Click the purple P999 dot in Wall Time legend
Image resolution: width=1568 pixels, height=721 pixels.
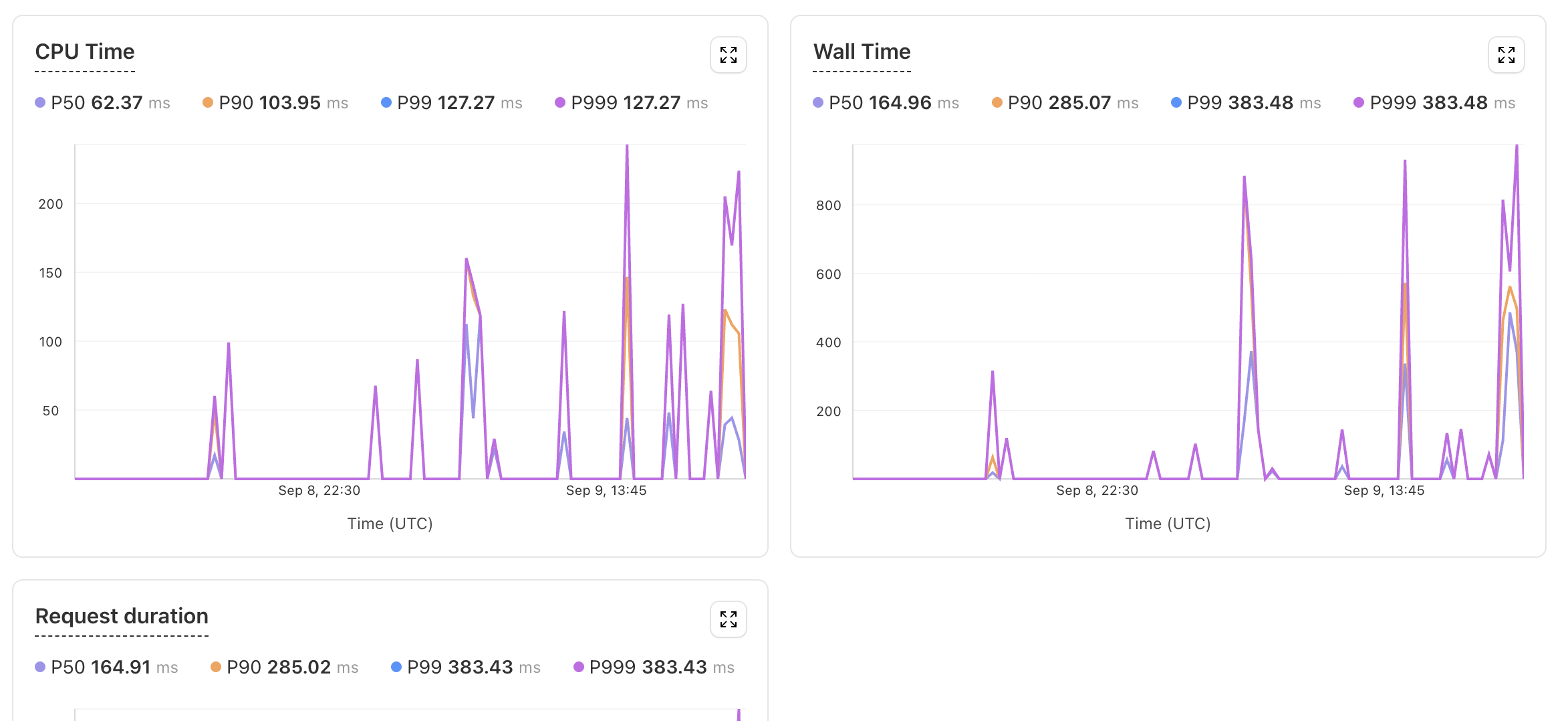tap(1359, 103)
